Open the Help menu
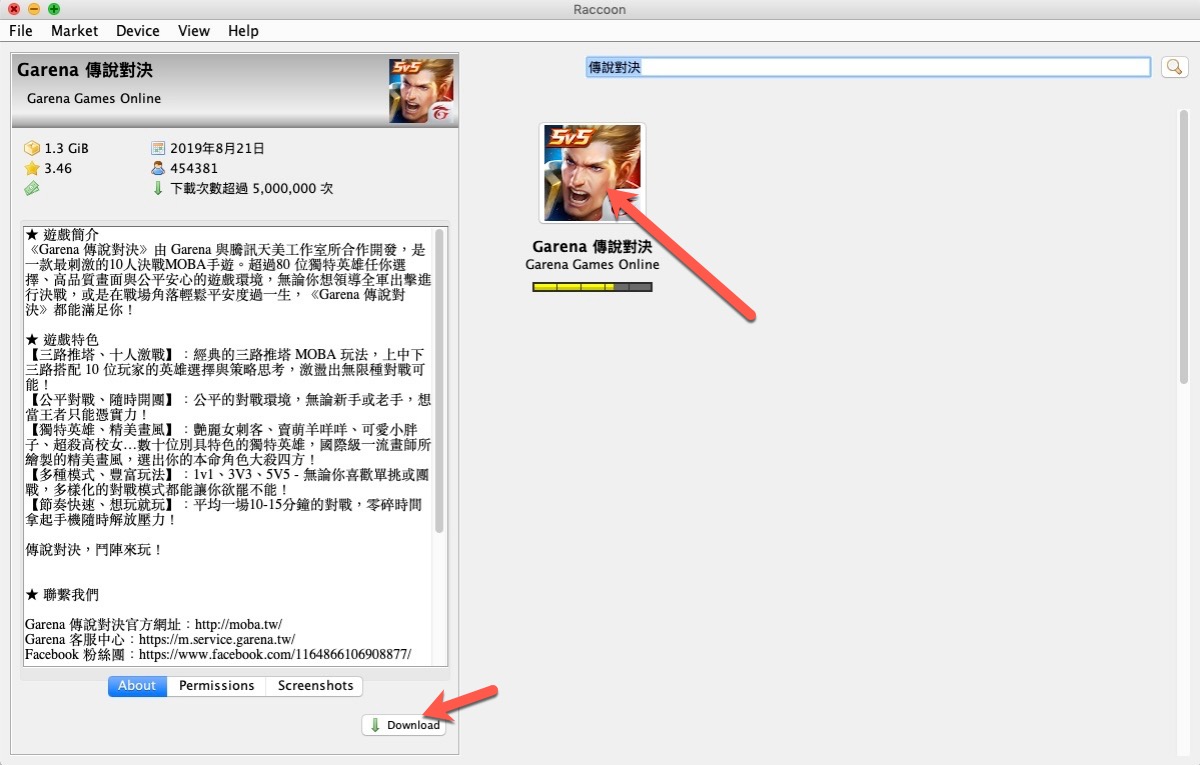The width and height of the screenshot is (1200, 765). pos(243,31)
